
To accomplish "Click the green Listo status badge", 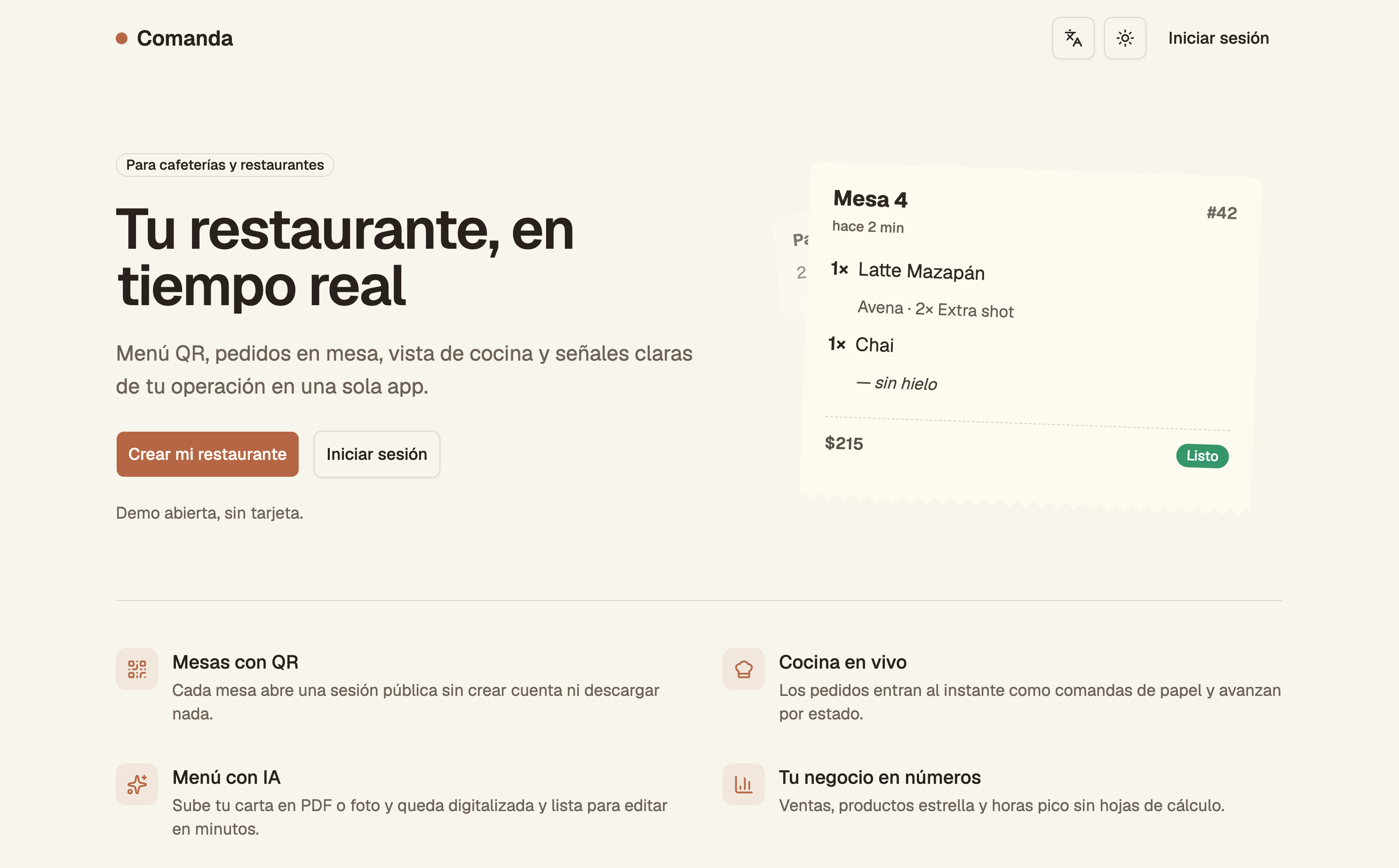I will (x=1202, y=456).
